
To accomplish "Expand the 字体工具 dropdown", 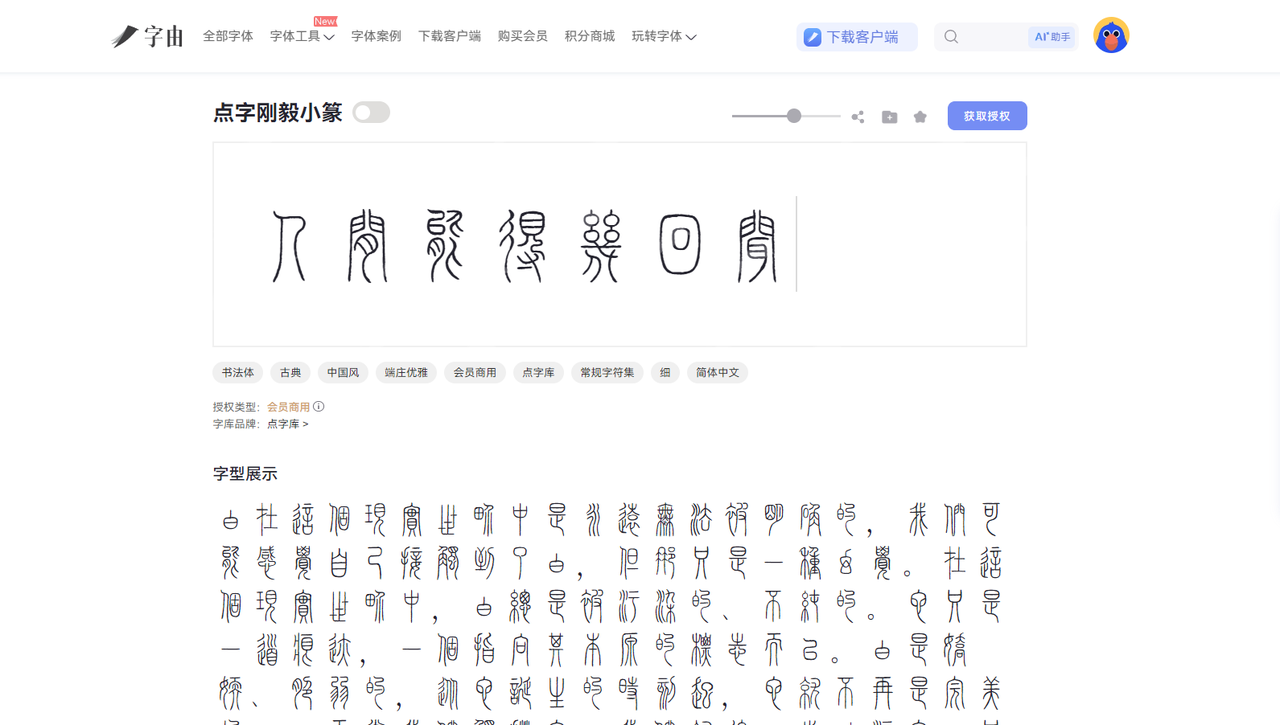I will (x=302, y=36).
